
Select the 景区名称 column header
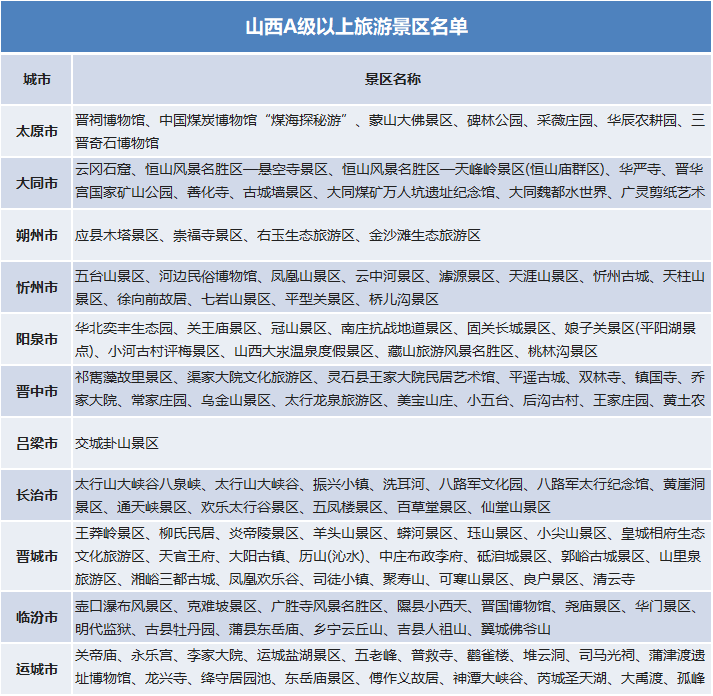coord(391,79)
